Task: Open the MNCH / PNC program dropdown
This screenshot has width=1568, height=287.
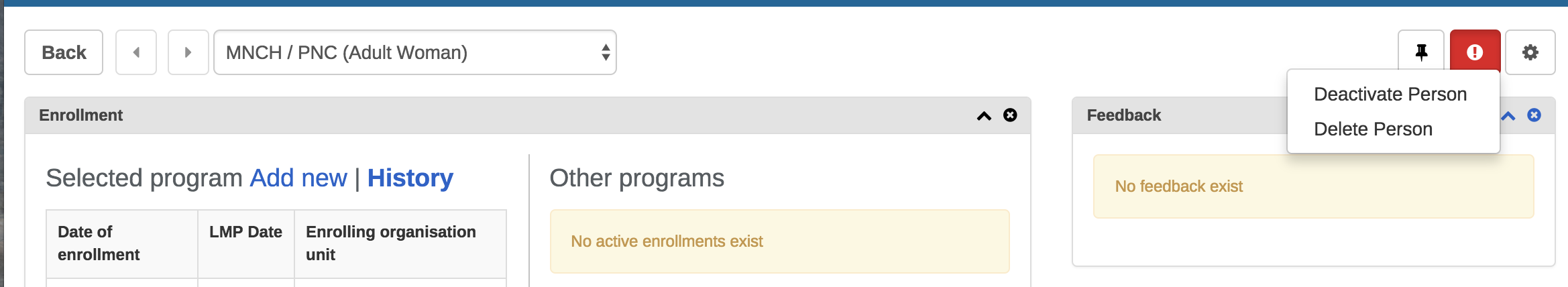Action: pyautogui.click(x=414, y=52)
